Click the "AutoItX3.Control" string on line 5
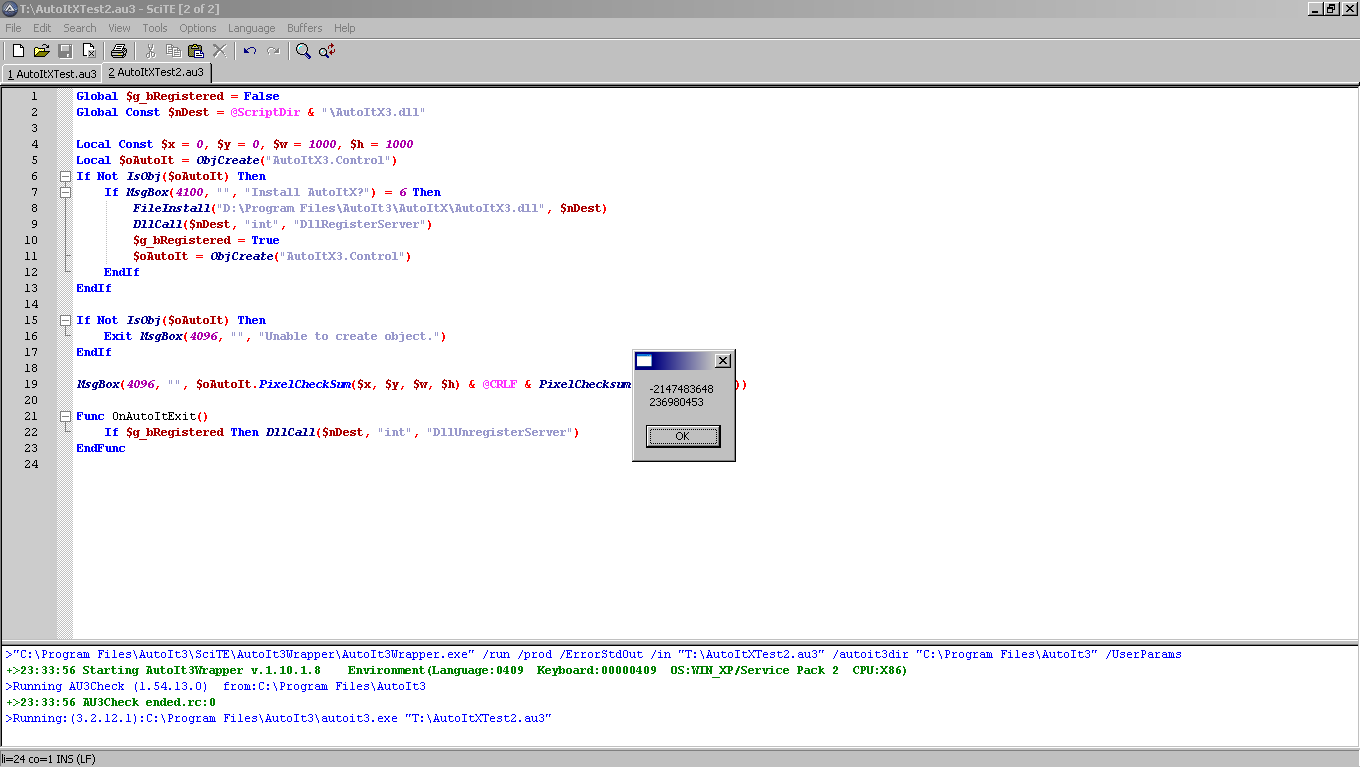The image size is (1360, 768). (x=328, y=160)
